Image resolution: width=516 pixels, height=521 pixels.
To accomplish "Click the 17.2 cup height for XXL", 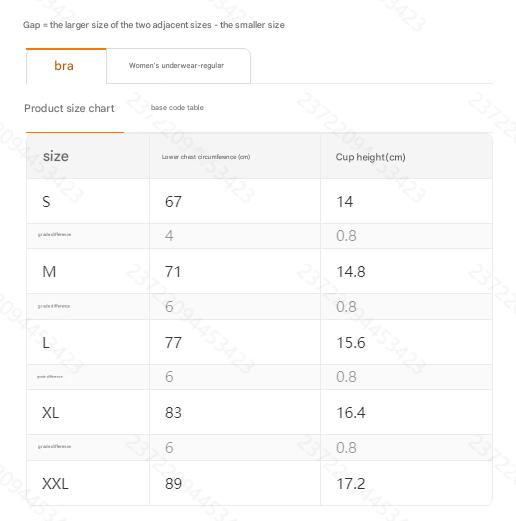I will pos(351,484).
